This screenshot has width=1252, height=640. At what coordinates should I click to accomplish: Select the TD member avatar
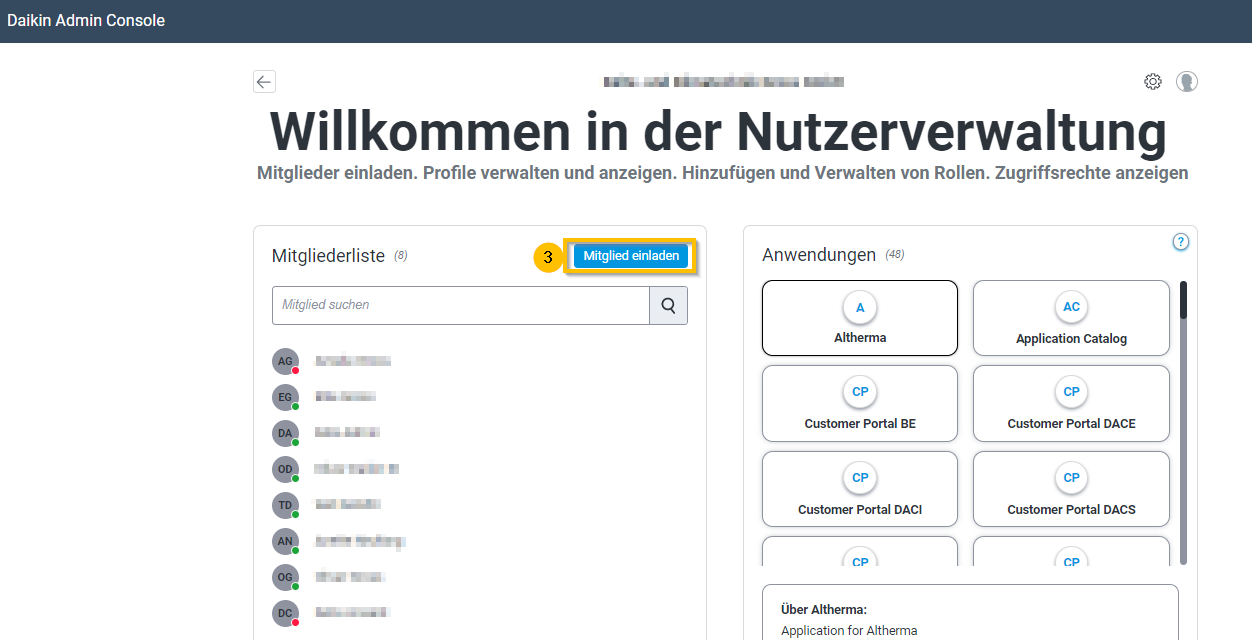point(285,505)
